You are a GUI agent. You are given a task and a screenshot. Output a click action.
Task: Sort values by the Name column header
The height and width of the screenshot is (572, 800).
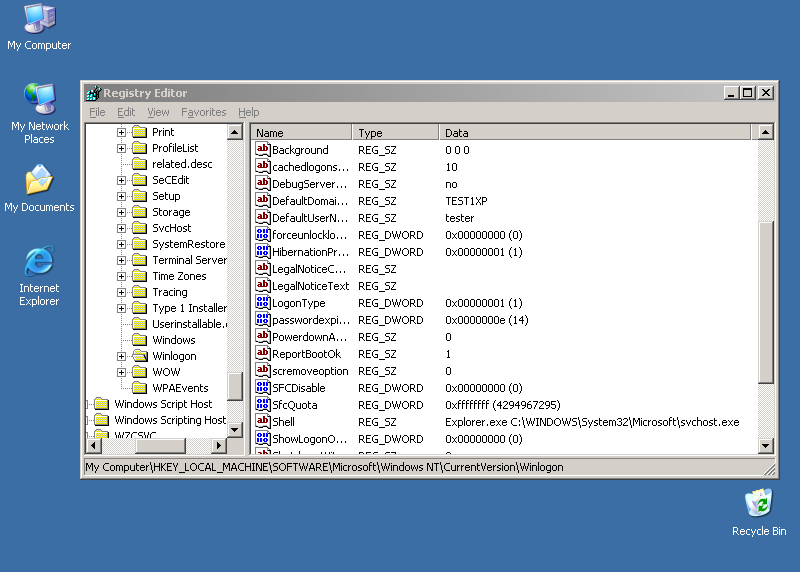point(301,133)
